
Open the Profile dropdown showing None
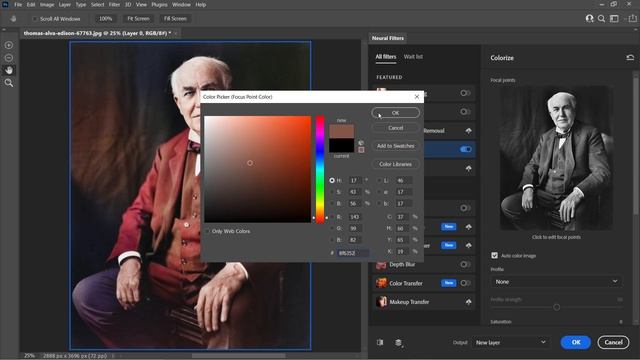click(556, 282)
